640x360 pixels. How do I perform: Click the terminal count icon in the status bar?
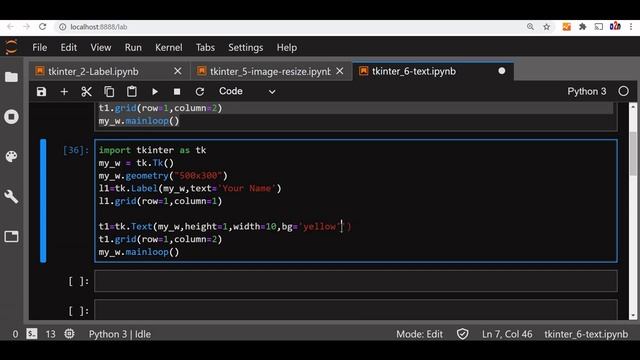pyautogui.click(x=32, y=334)
